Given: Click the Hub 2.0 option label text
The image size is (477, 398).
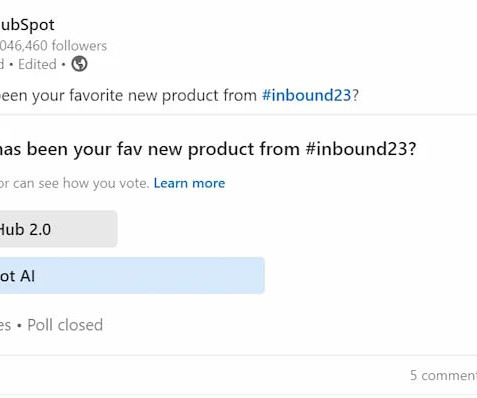Looking at the screenshot, I should point(25,229).
